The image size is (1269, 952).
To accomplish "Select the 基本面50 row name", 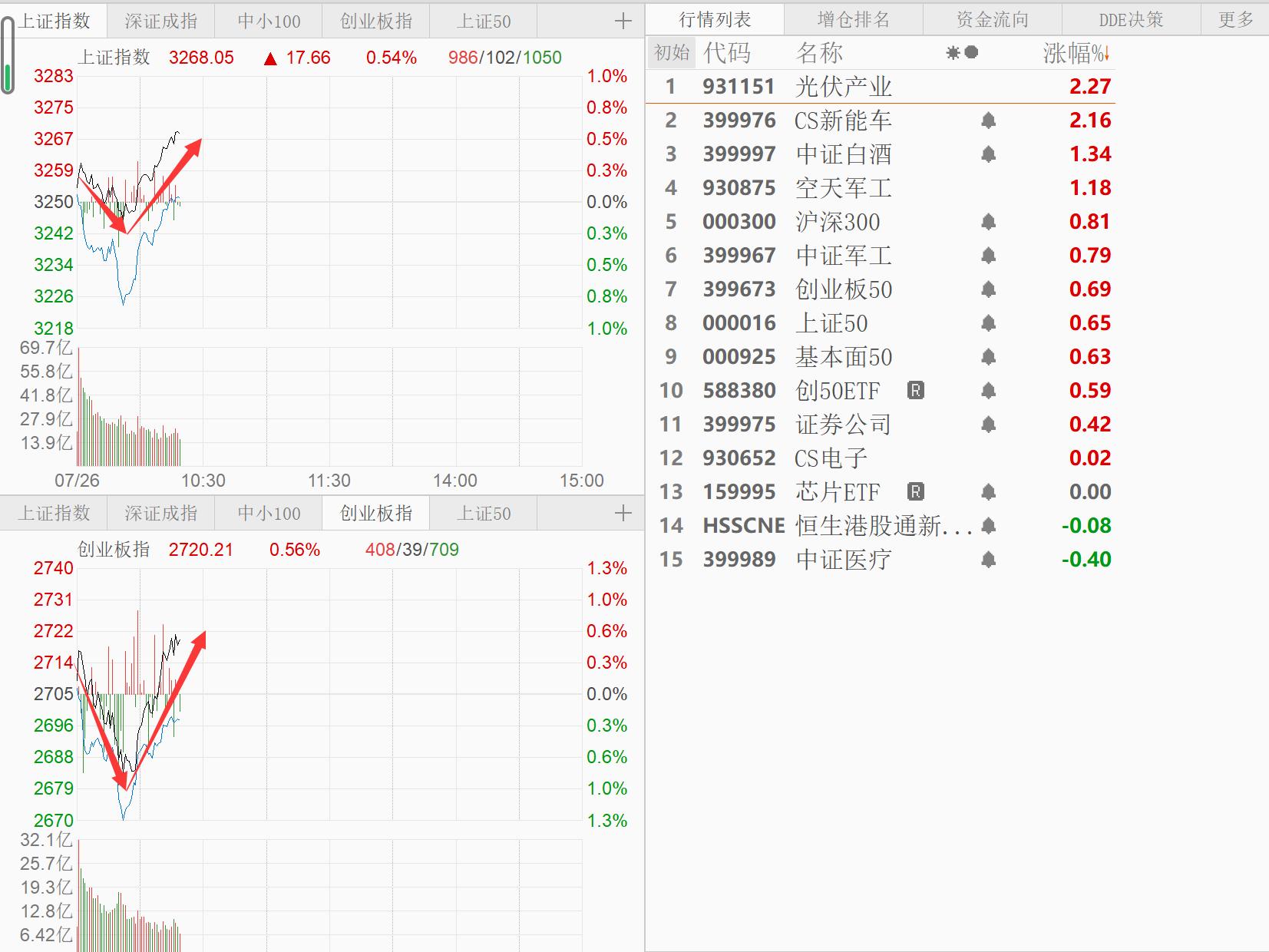I will point(844,357).
